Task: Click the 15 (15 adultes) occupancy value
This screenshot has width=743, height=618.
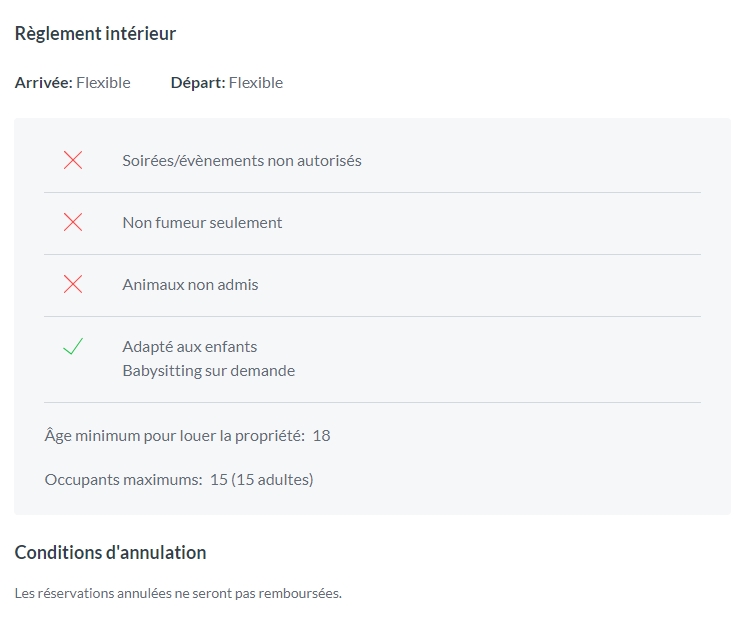Action: pos(262,480)
